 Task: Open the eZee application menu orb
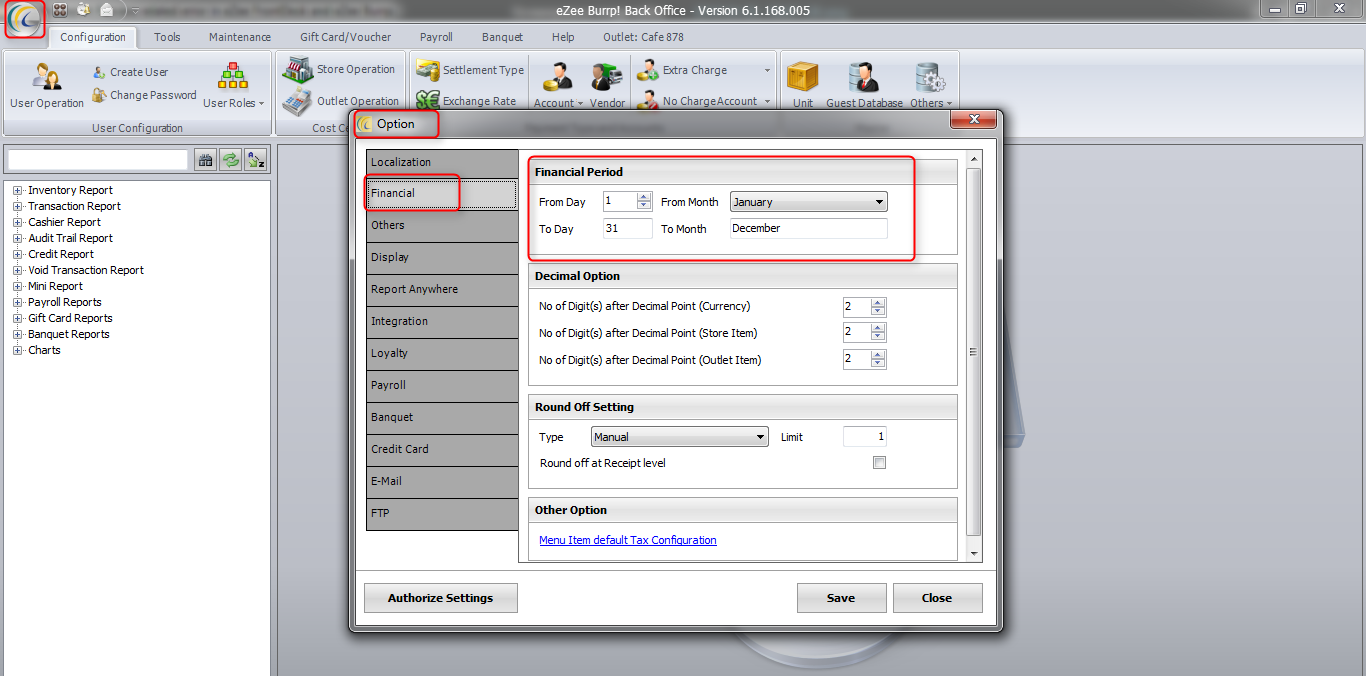pos(25,19)
